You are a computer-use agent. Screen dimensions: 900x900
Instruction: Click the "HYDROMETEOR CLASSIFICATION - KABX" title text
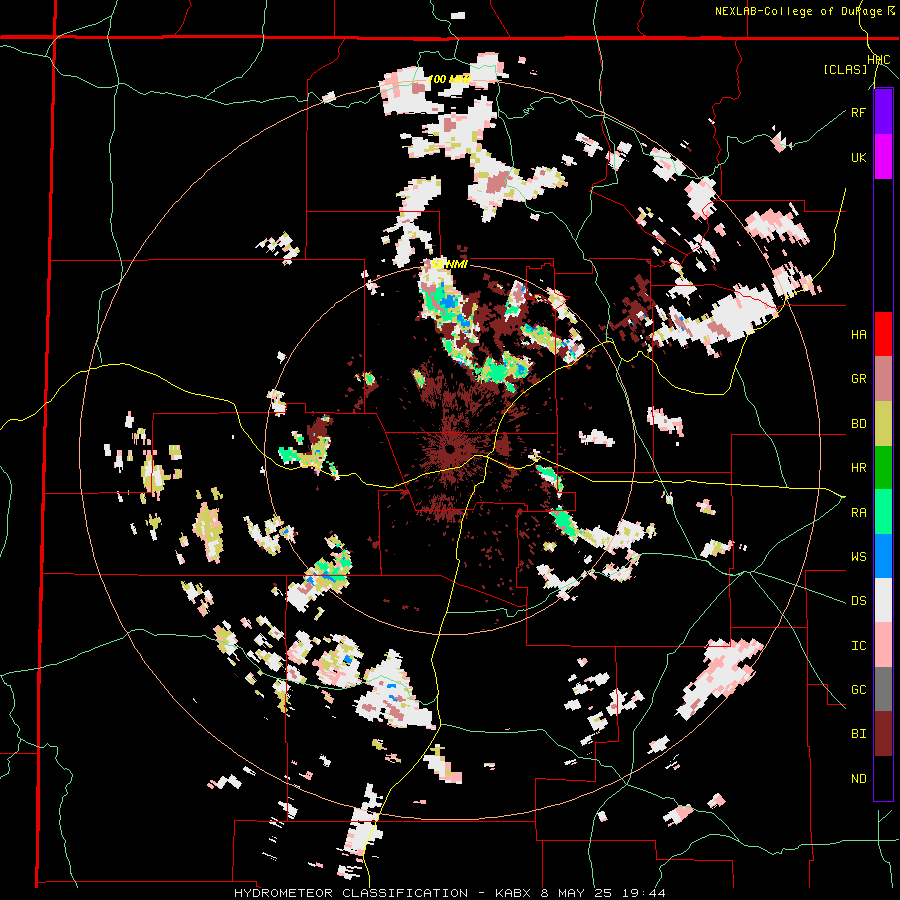click(x=385, y=893)
